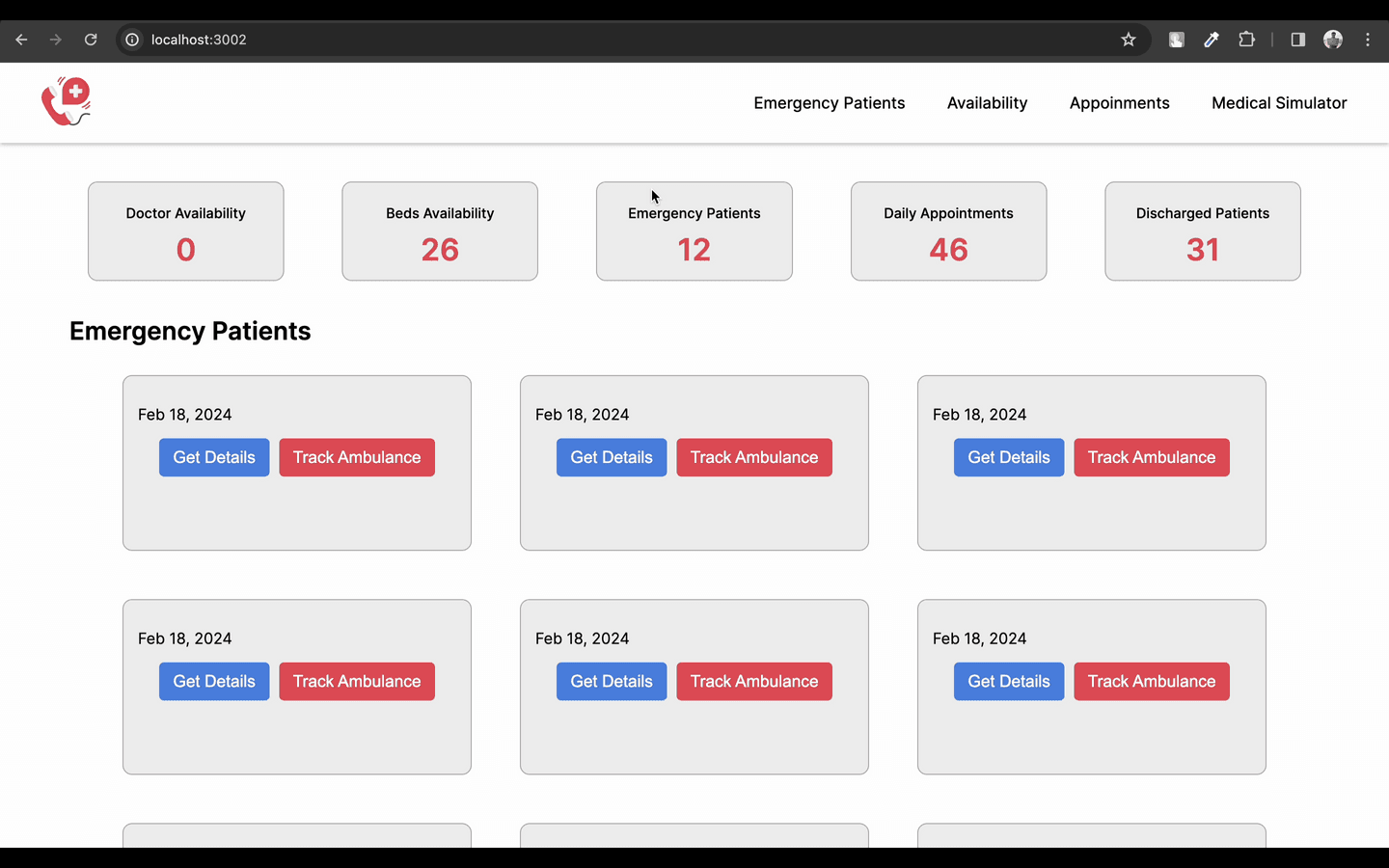Open the Chrome three-dot menu
This screenshot has width=1389, height=868.
coord(1368,40)
